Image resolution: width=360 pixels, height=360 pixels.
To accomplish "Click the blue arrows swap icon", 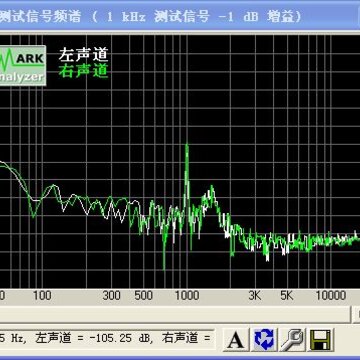I will click(x=264, y=339).
